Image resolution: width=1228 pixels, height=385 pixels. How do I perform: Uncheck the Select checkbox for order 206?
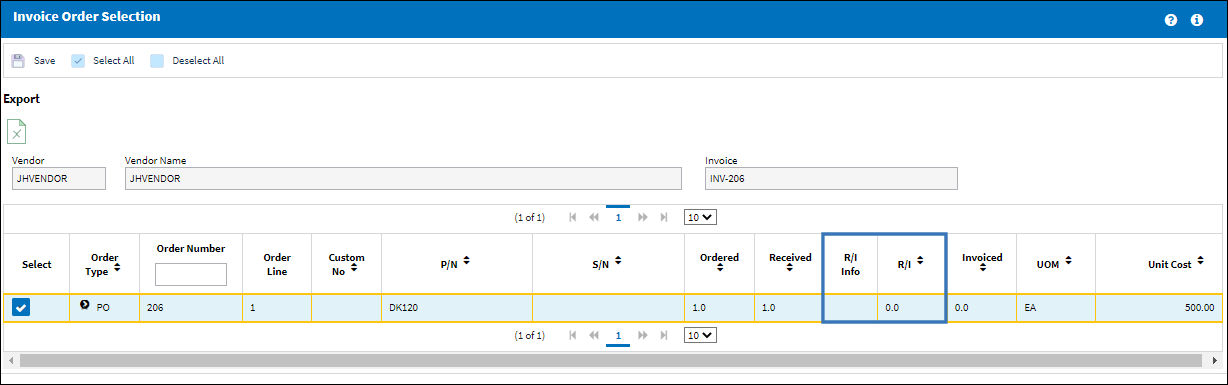[x=21, y=308]
